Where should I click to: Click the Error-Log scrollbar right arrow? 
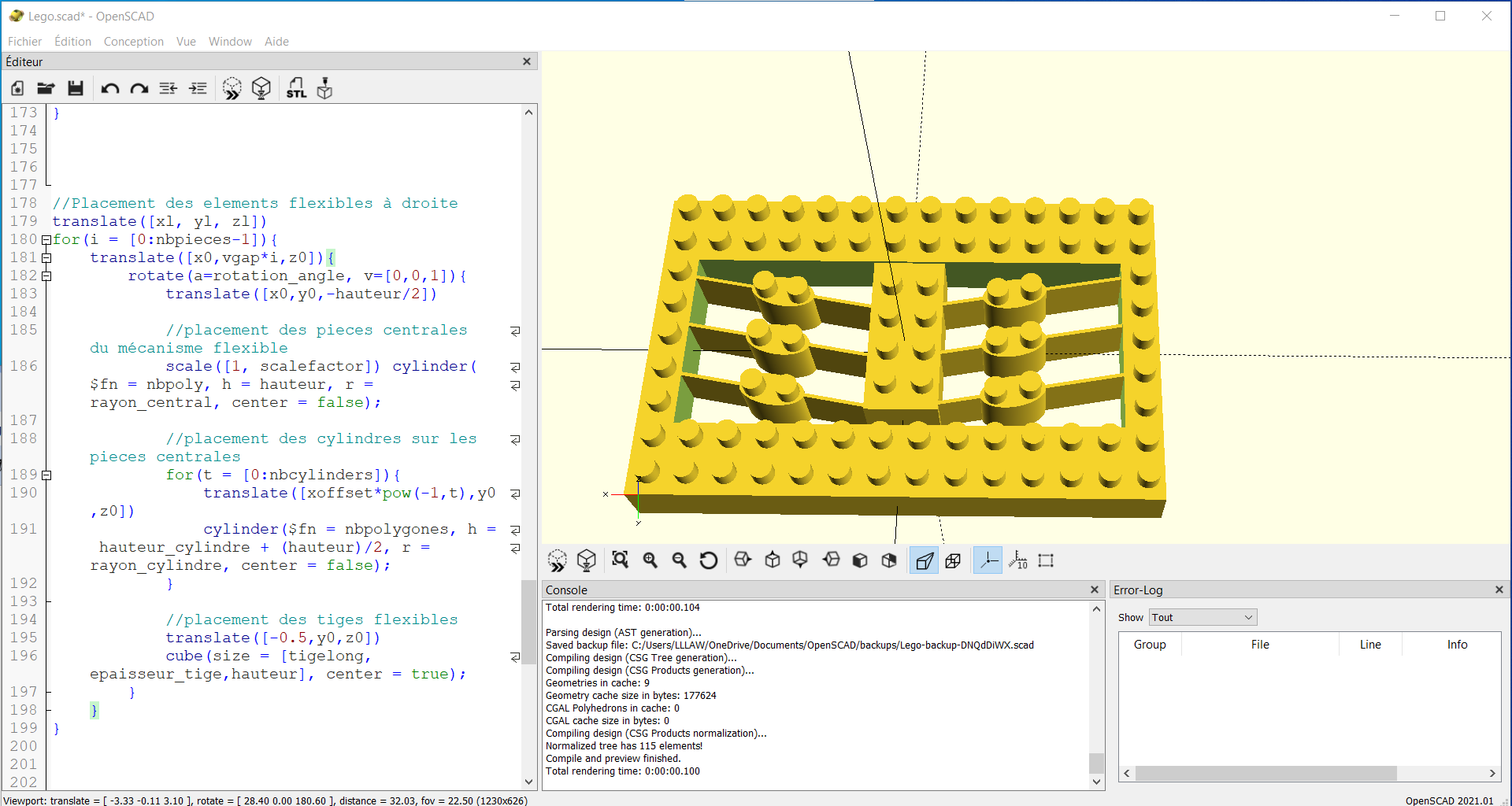point(1492,774)
